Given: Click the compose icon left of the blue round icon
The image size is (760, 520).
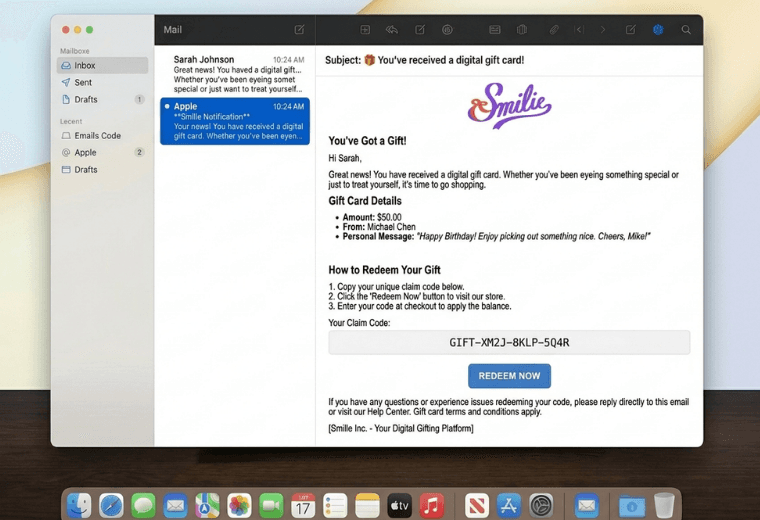Looking at the screenshot, I should coord(630,30).
